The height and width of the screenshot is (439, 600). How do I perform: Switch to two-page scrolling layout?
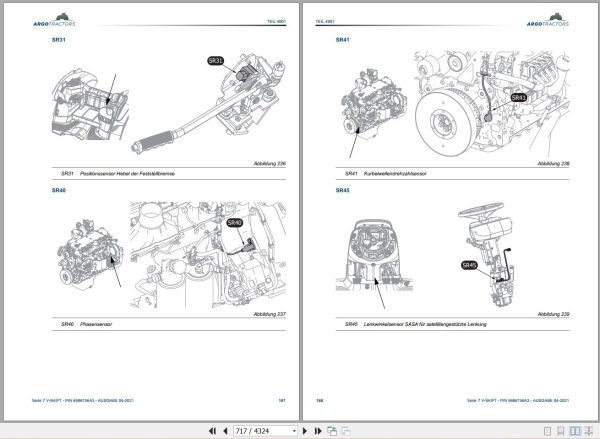click(x=589, y=431)
